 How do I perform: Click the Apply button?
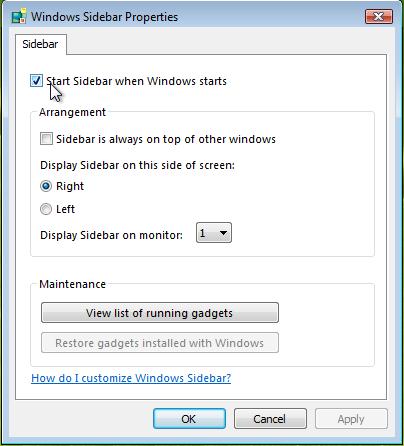coord(351,419)
